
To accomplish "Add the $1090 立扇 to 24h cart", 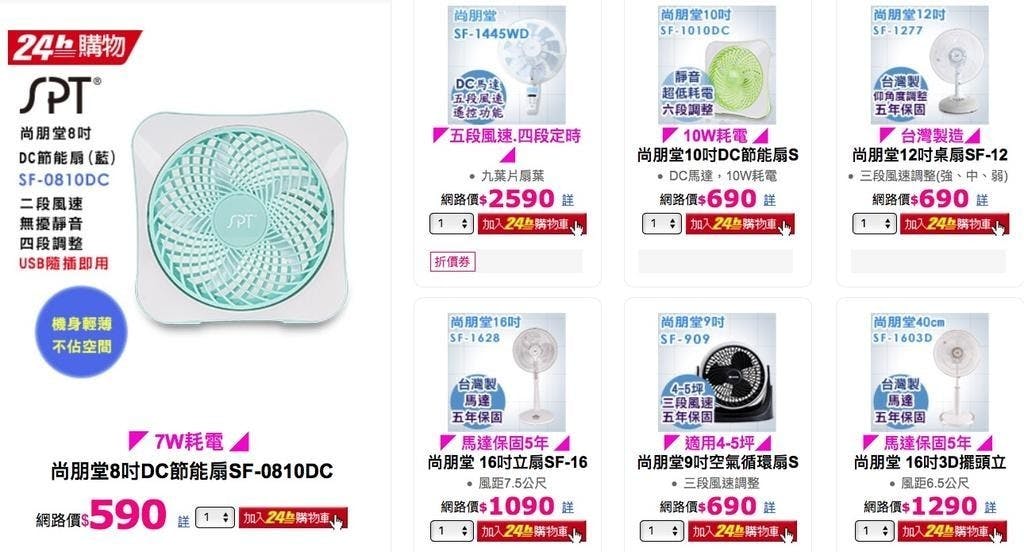I will [x=532, y=531].
